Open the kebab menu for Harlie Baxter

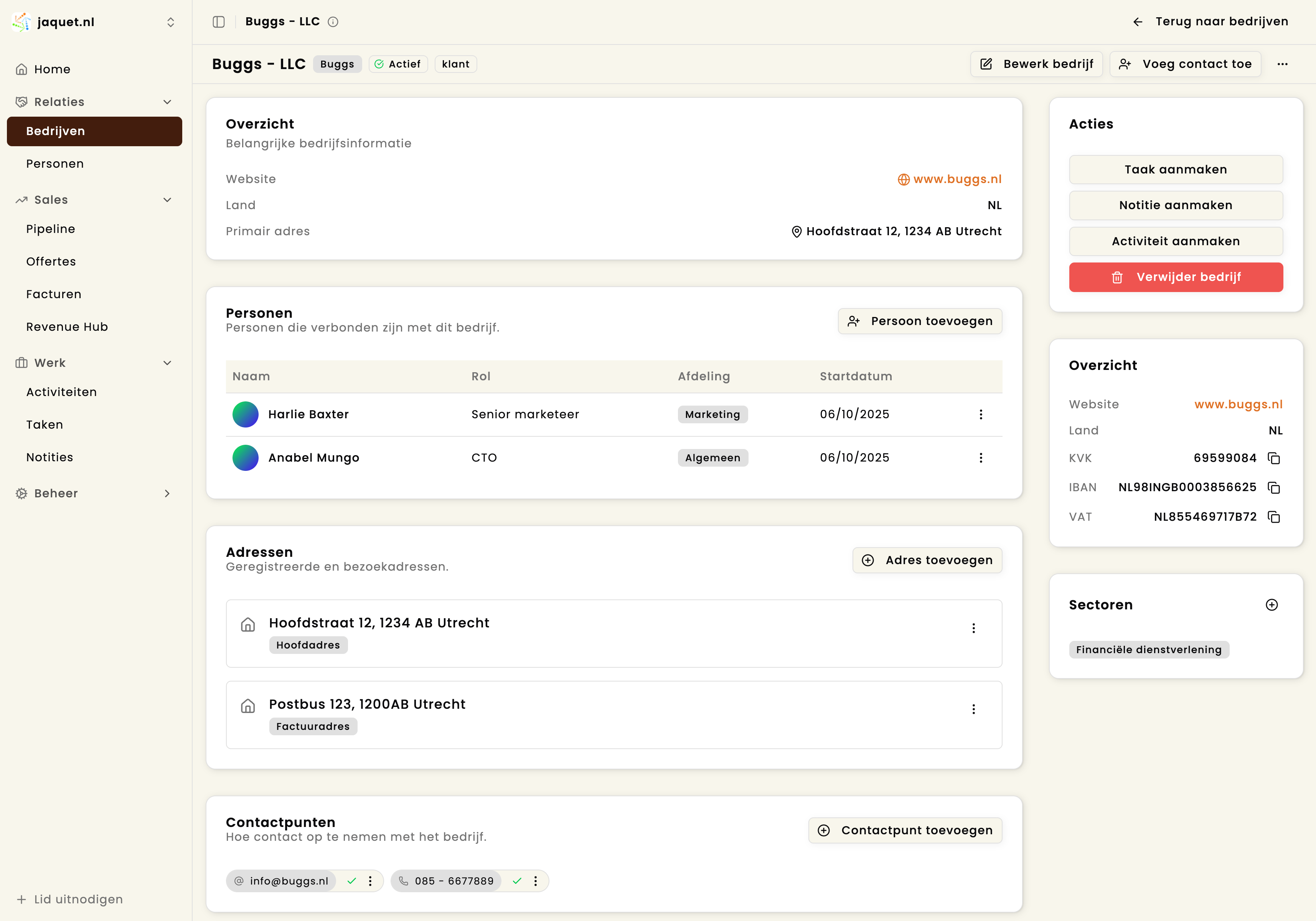point(981,414)
